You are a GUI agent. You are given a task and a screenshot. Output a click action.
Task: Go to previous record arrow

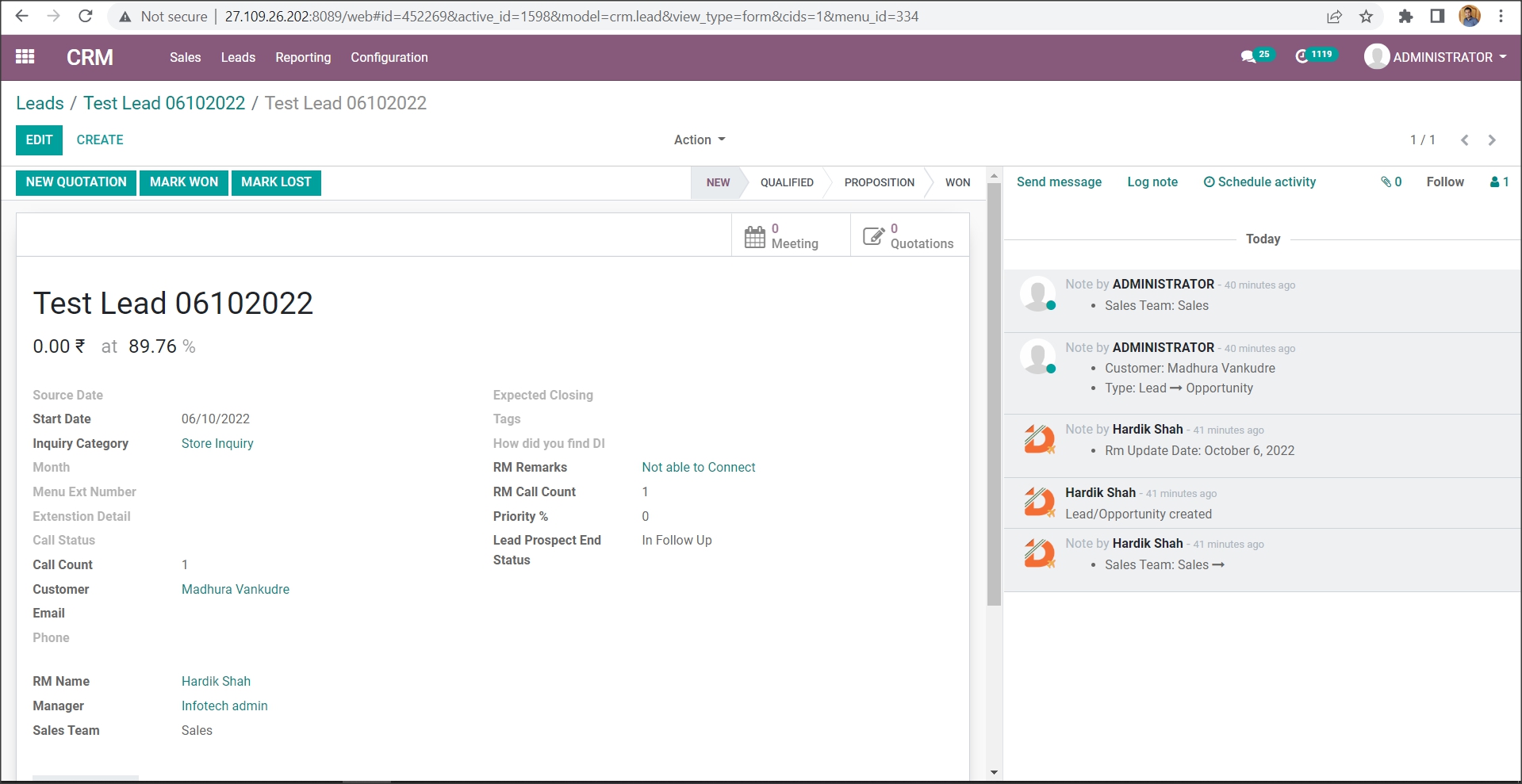tap(1465, 140)
